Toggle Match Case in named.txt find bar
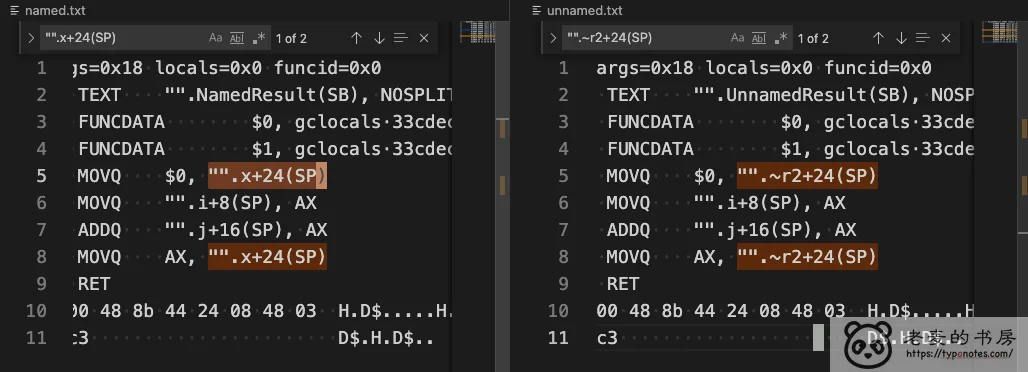This screenshot has width=1028, height=372. coord(216,38)
